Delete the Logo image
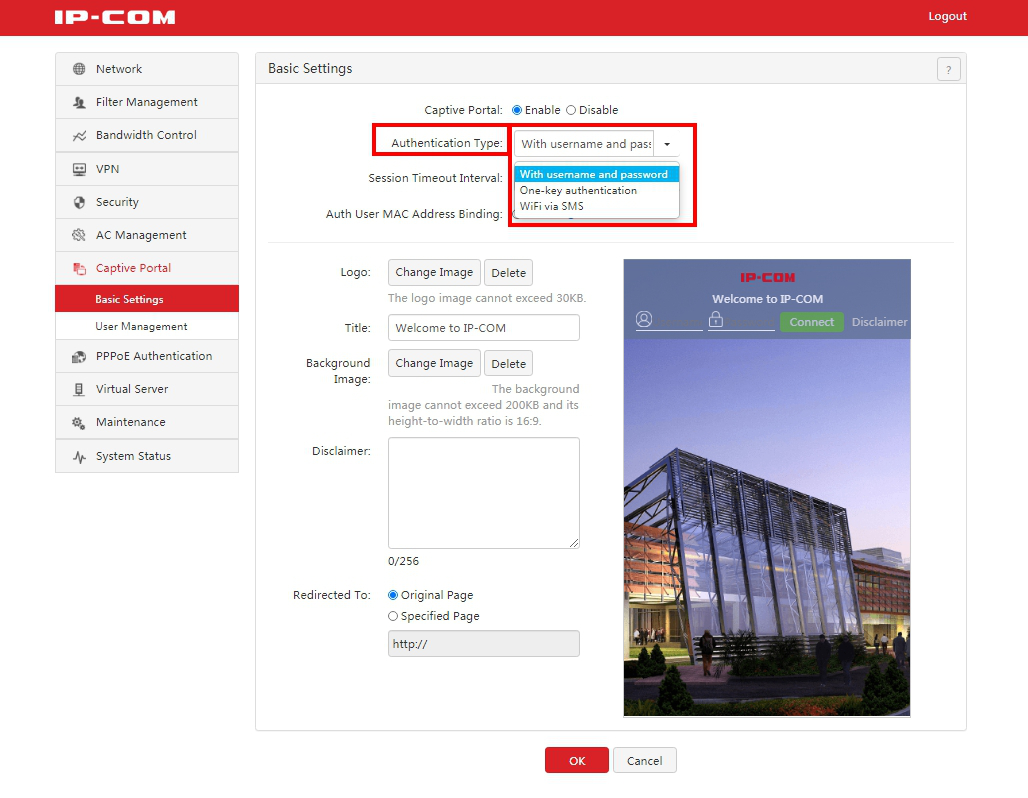The height and width of the screenshot is (798, 1028). tap(509, 273)
